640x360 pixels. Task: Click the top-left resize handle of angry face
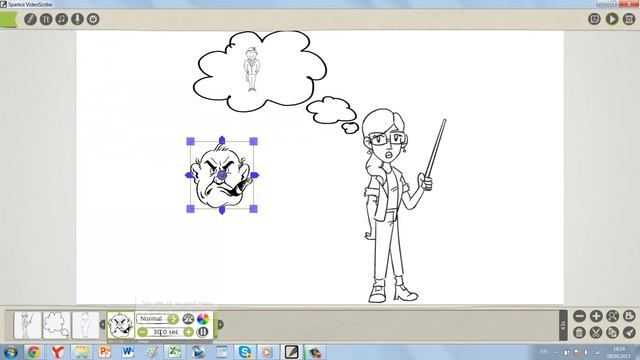coord(190,141)
